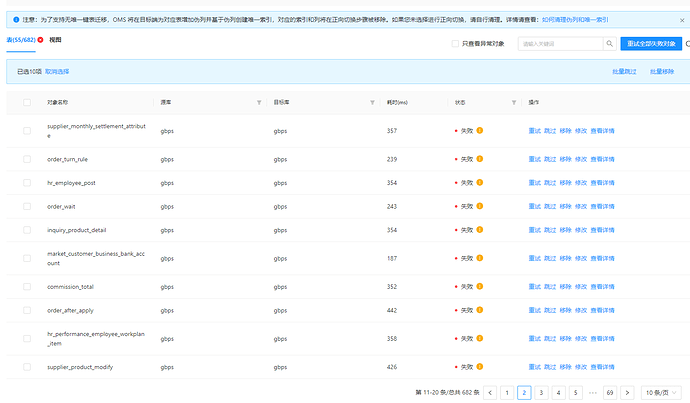Switch to the 表(55/682) tab
The height and width of the screenshot is (403, 690).
(x=21, y=40)
